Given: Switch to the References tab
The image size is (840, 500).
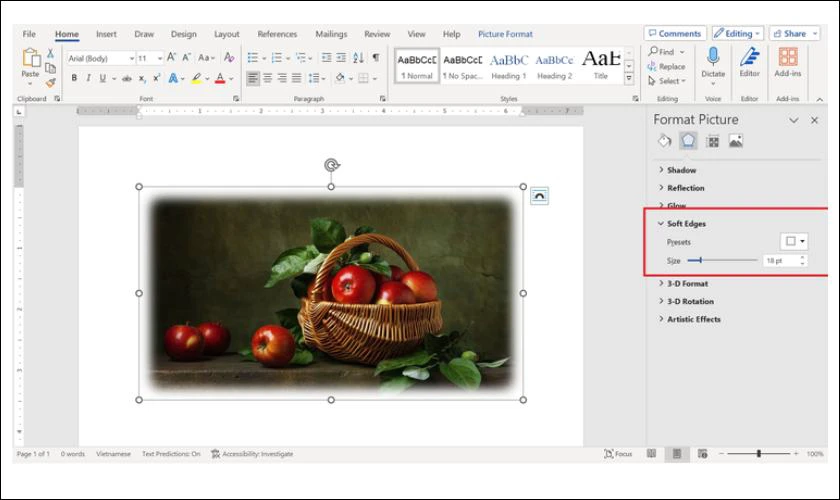Looking at the screenshot, I should pyautogui.click(x=277, y=34).
